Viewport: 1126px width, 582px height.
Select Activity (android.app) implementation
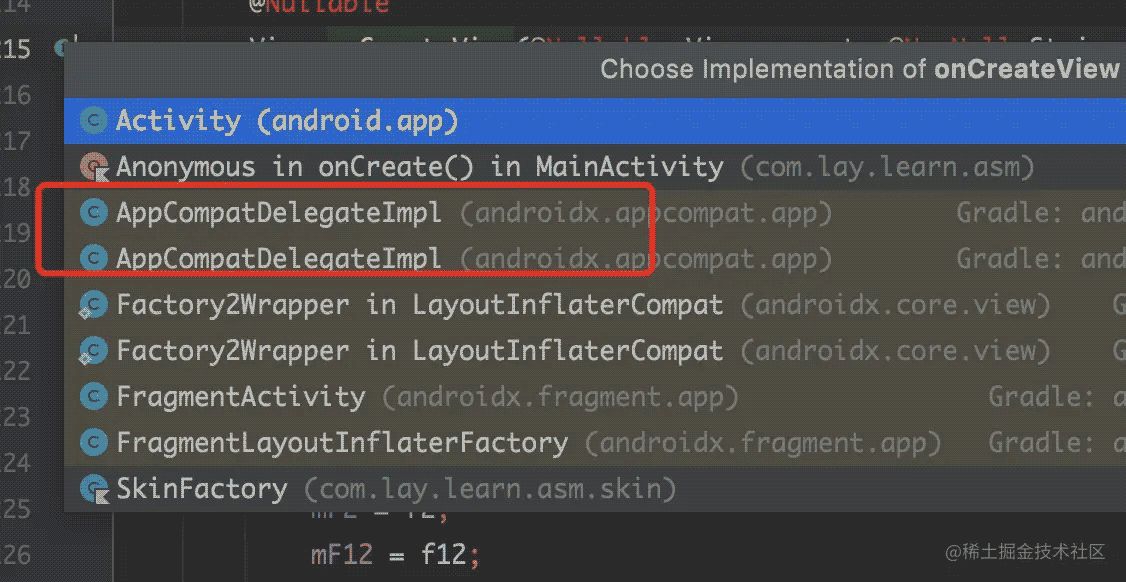coord(286,122)
